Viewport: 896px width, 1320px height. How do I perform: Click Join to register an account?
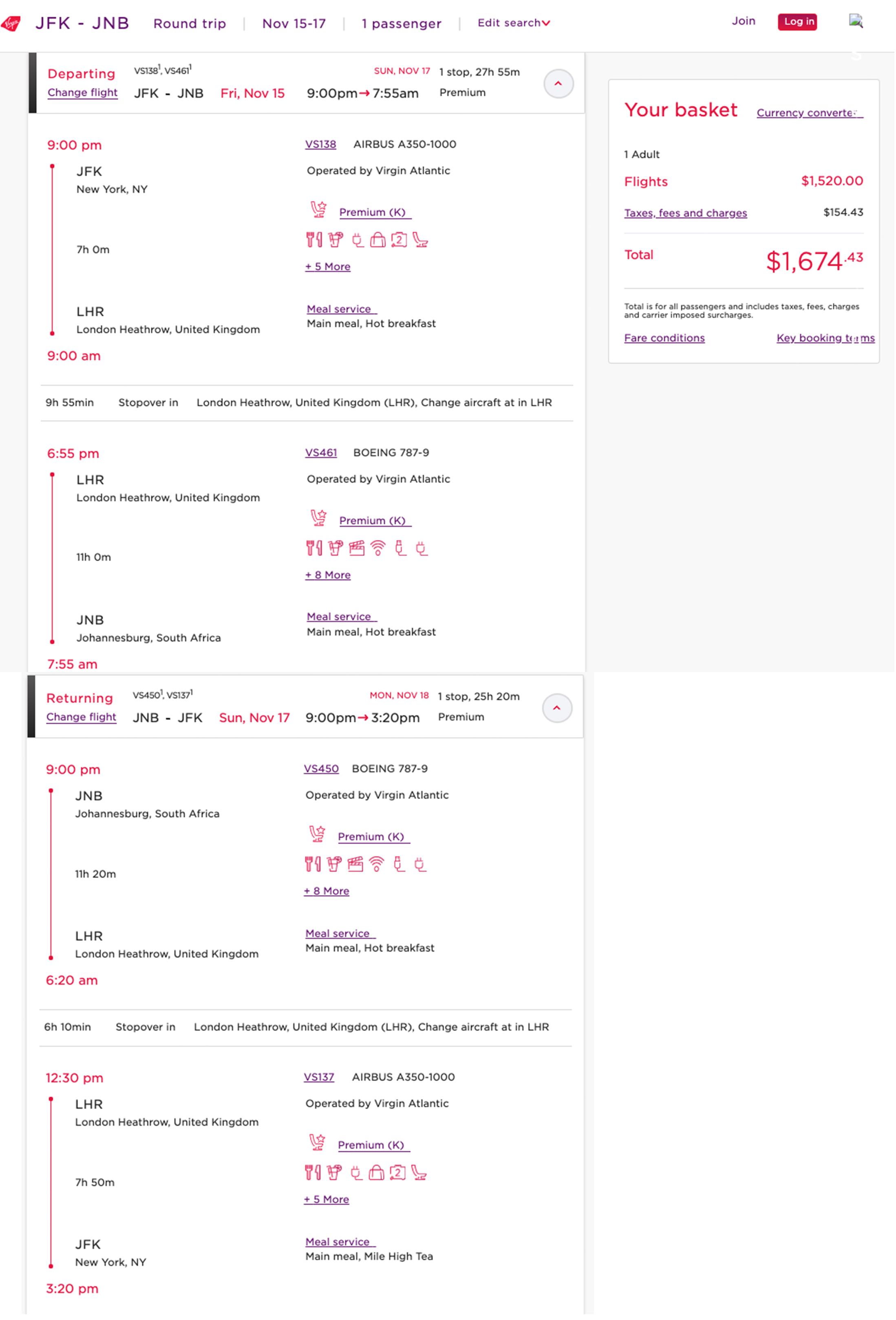tap(744, 21)
